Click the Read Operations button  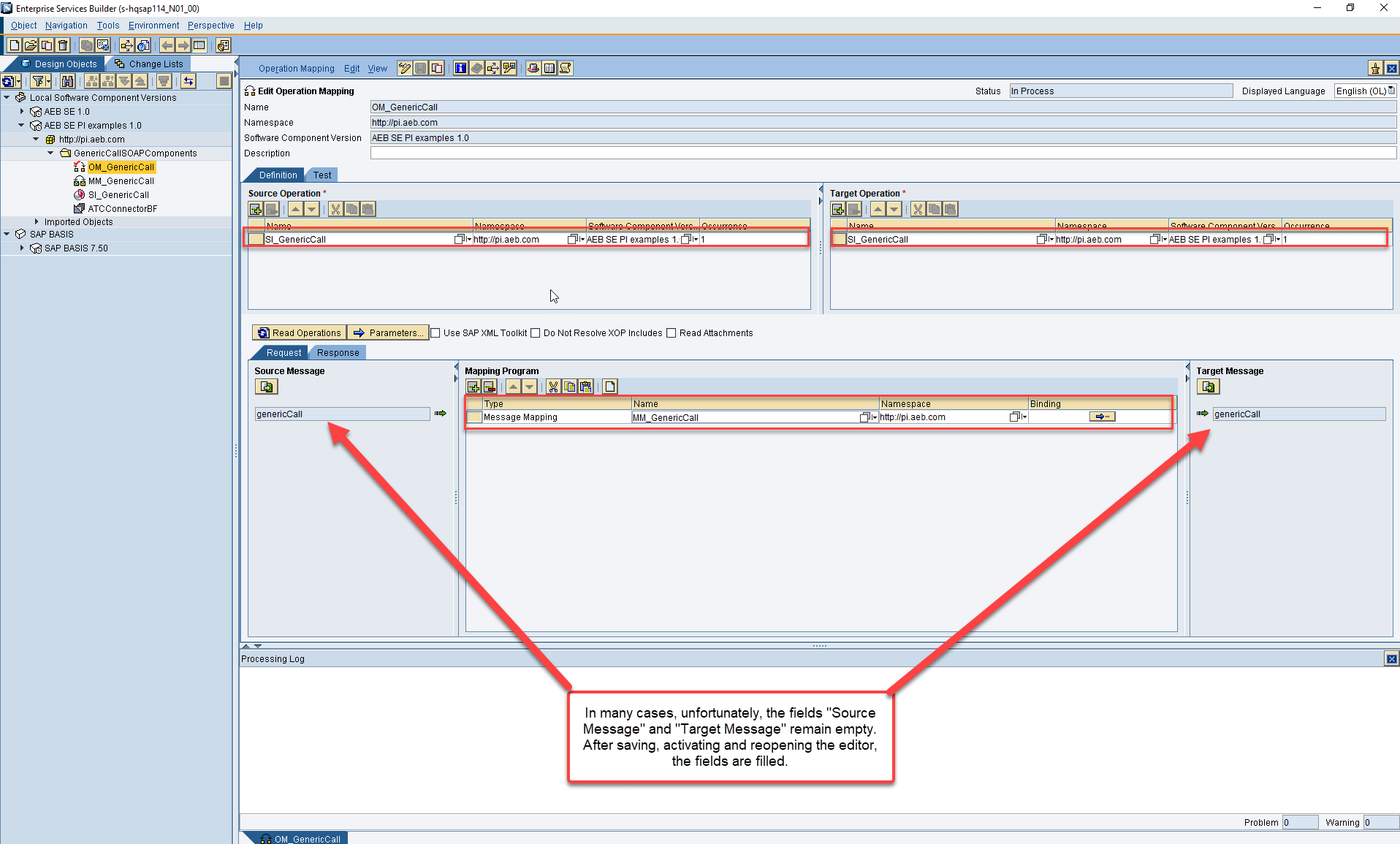tap(299, 332)
